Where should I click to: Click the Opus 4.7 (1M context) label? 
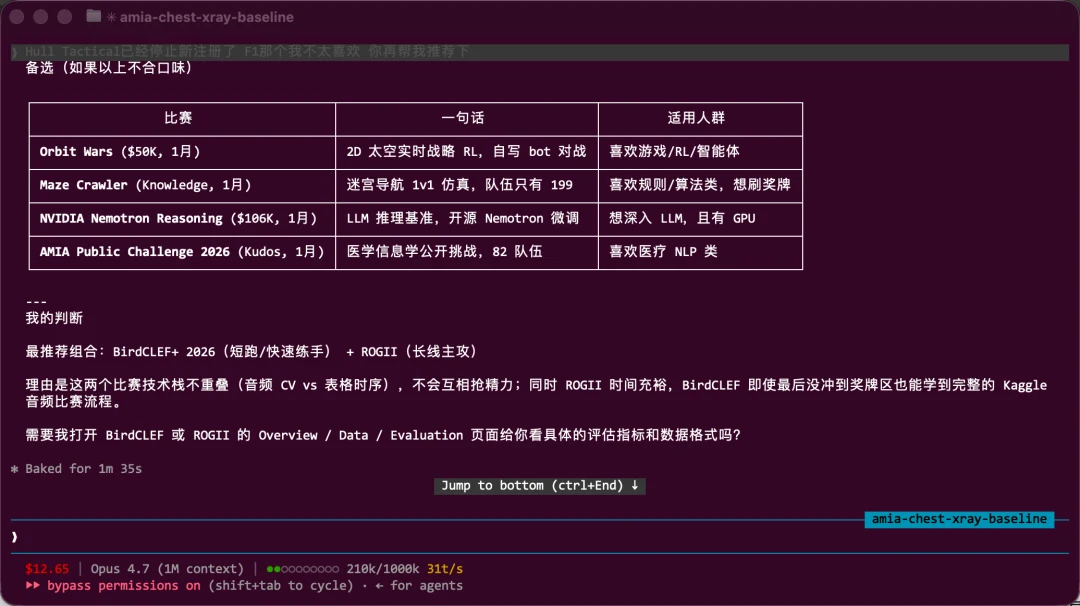167,569
